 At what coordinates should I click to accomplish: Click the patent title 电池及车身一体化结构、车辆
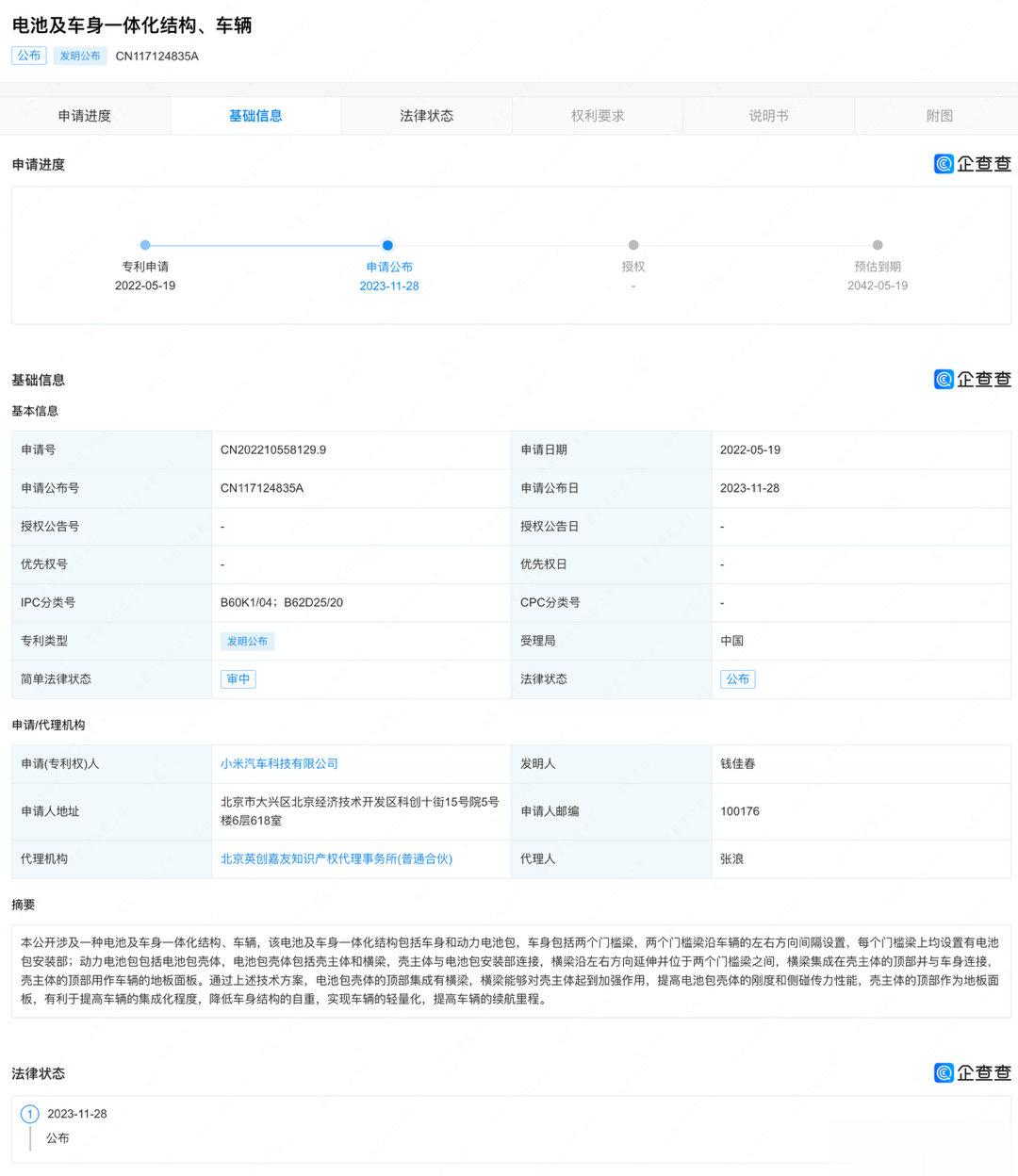pyautogui.click(x=132, y=25)
